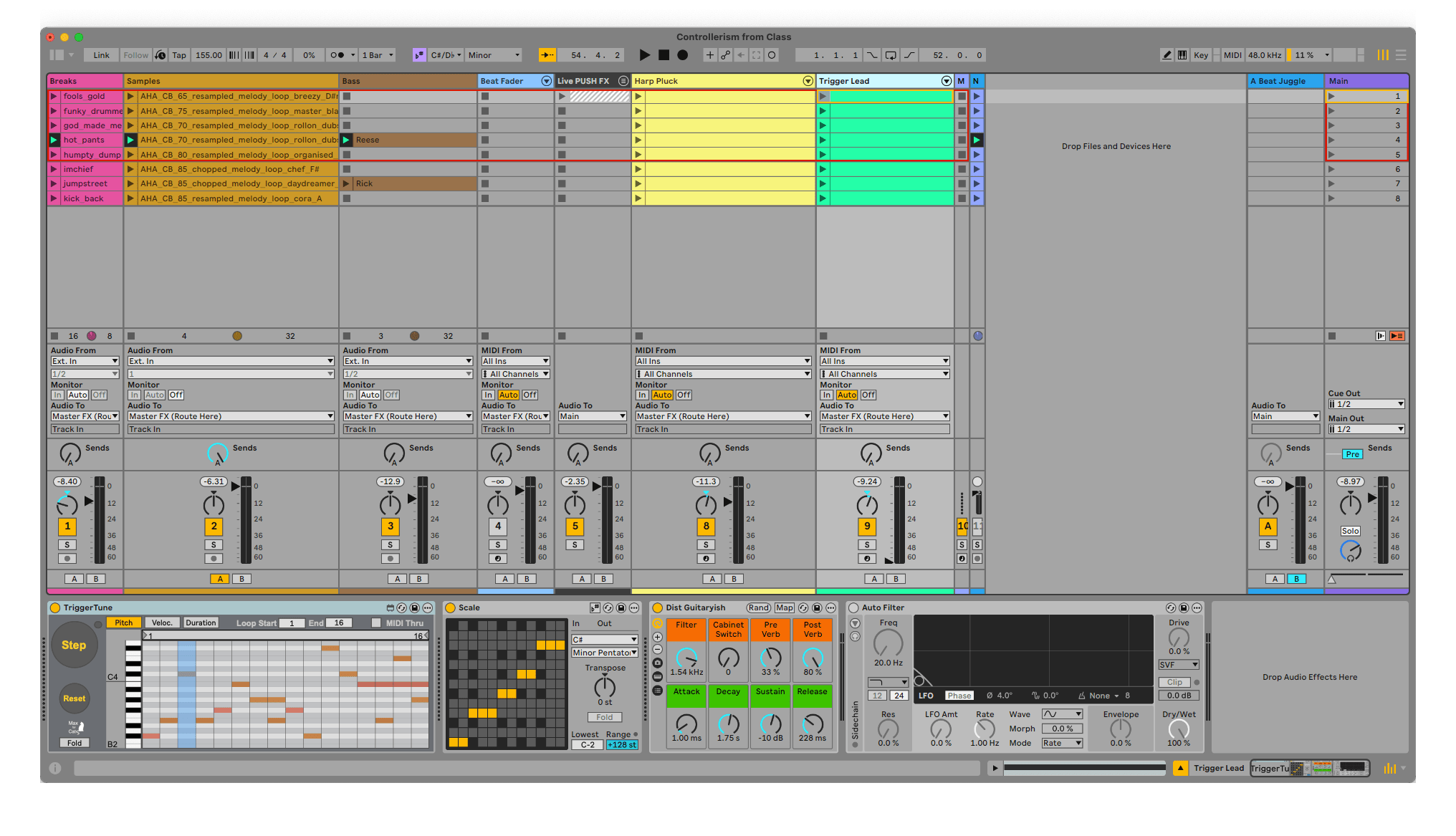
Task: Deactivate Samples track with activator 2
Action: (214, 527)
